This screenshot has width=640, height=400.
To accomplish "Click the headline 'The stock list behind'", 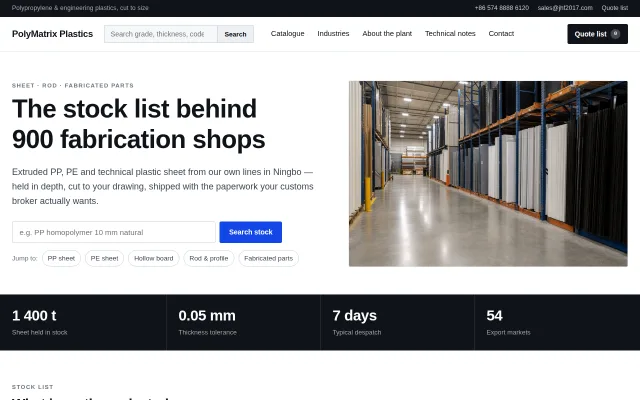I will pyautogui.click(x=134, y=109).
